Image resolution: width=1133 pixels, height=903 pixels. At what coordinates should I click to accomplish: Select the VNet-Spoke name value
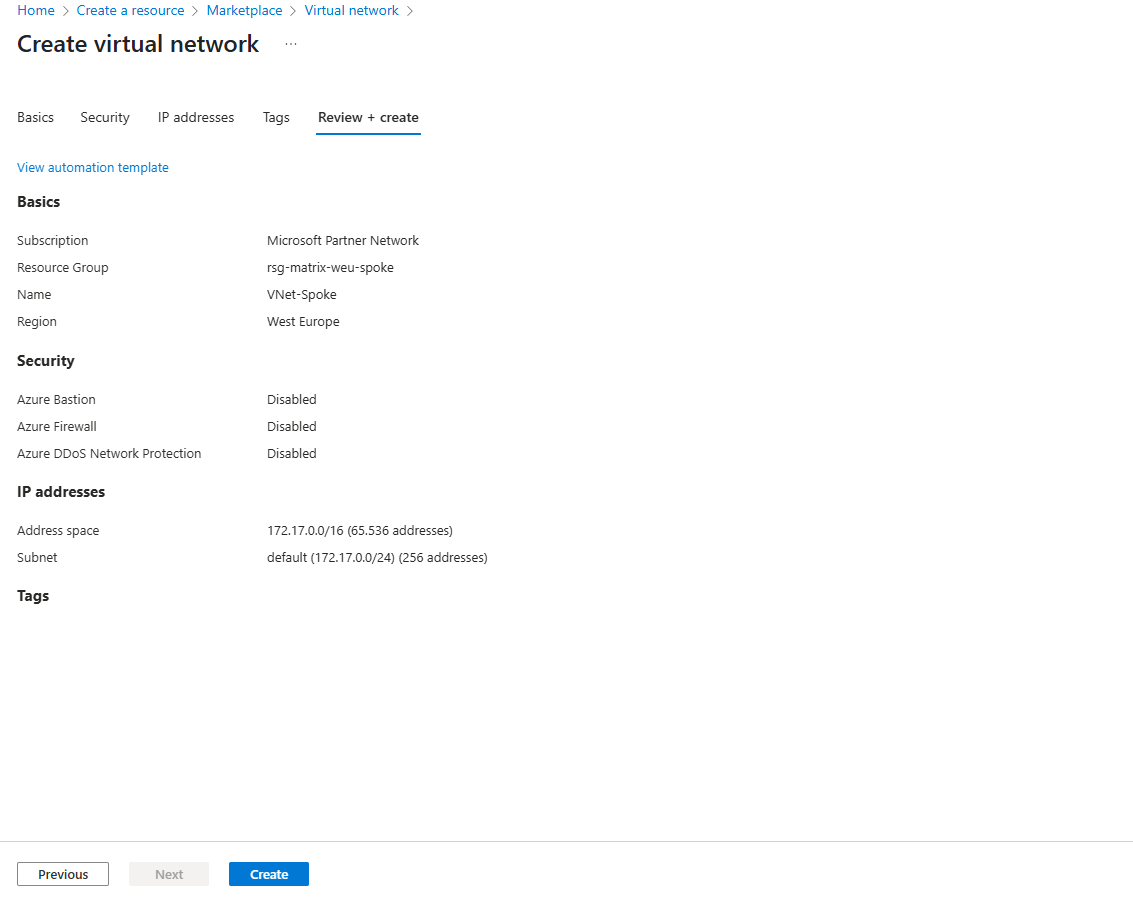coord(301,295)
